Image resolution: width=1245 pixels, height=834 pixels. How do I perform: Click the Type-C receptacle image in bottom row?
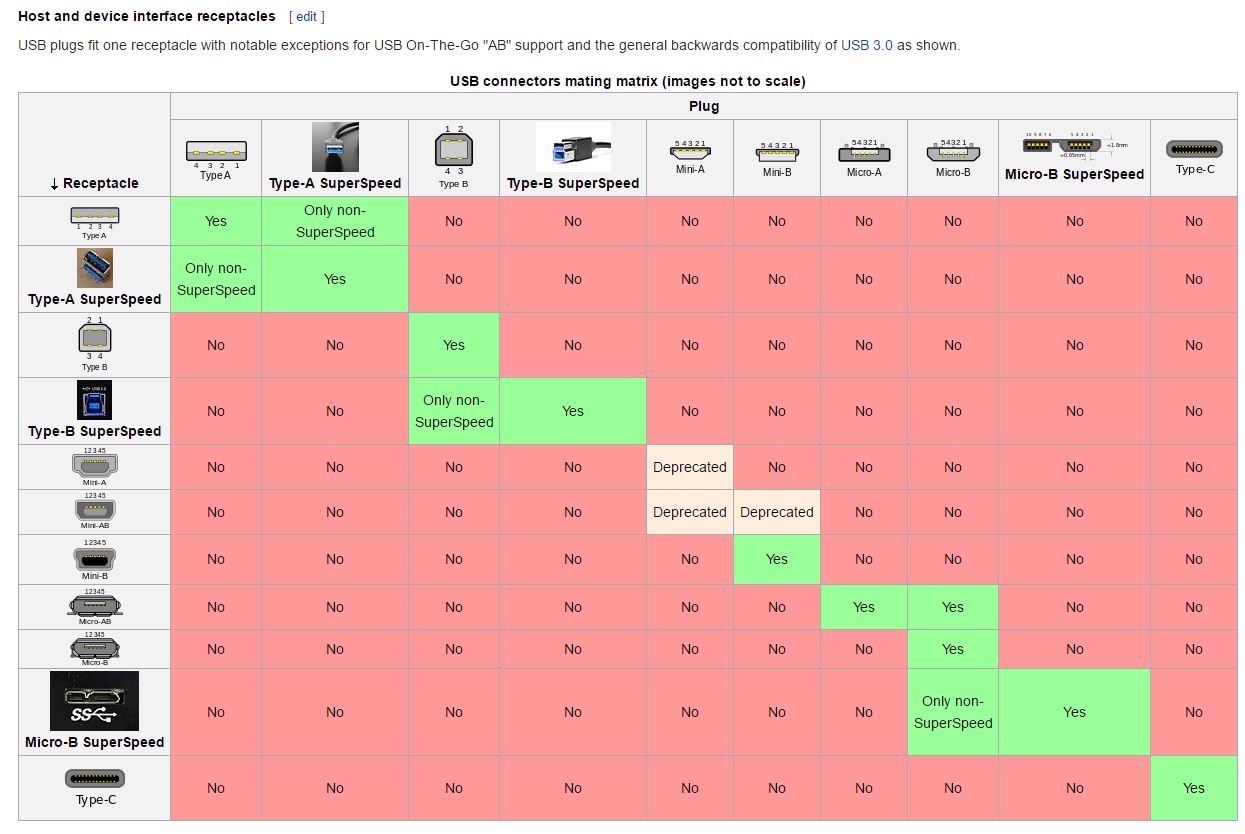(95, 778)
